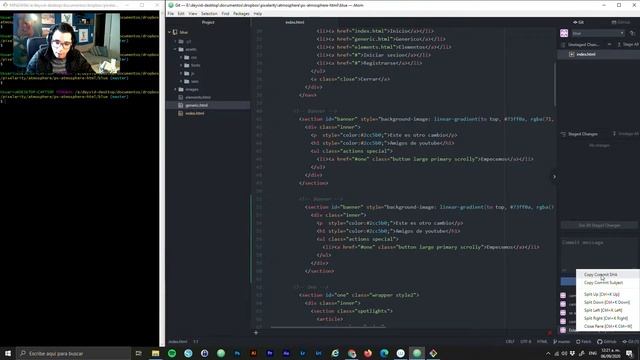The height and width of the screenshot is (360, 640).
Task: Expand the fonts folder
Action: 181,65
